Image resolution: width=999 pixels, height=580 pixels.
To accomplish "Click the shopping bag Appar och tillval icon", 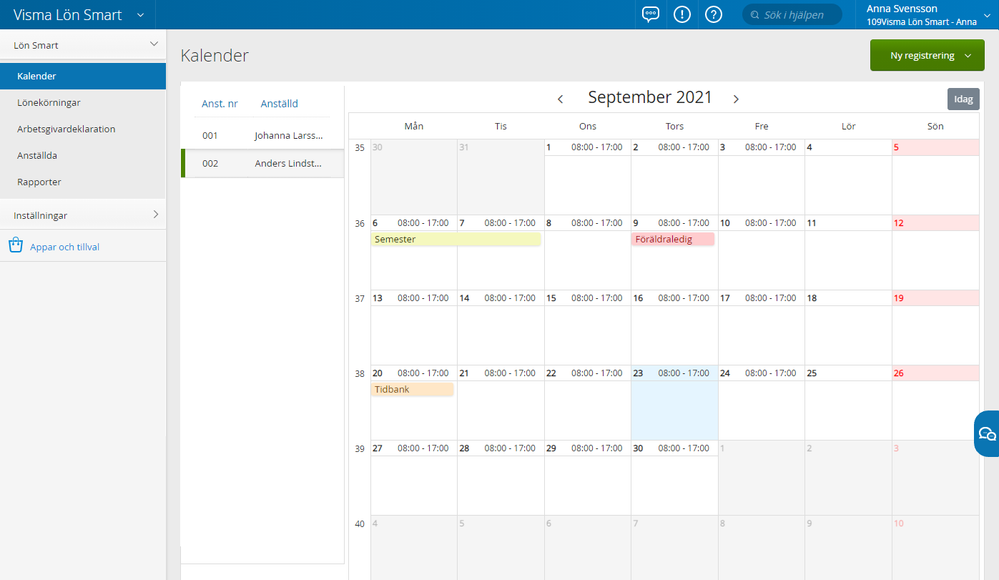I will click(x=16, y=246).
